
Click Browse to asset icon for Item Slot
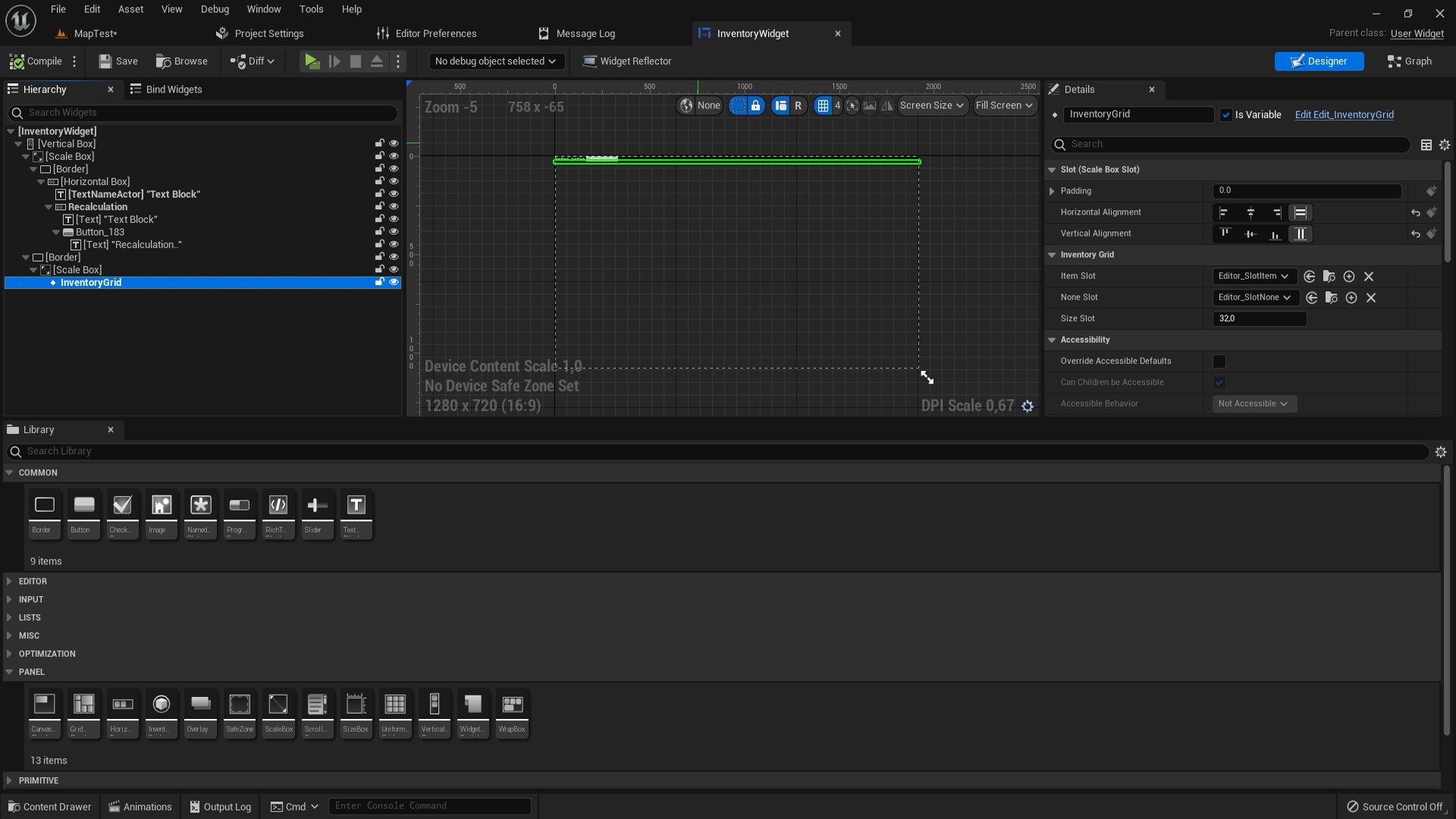1329,277
